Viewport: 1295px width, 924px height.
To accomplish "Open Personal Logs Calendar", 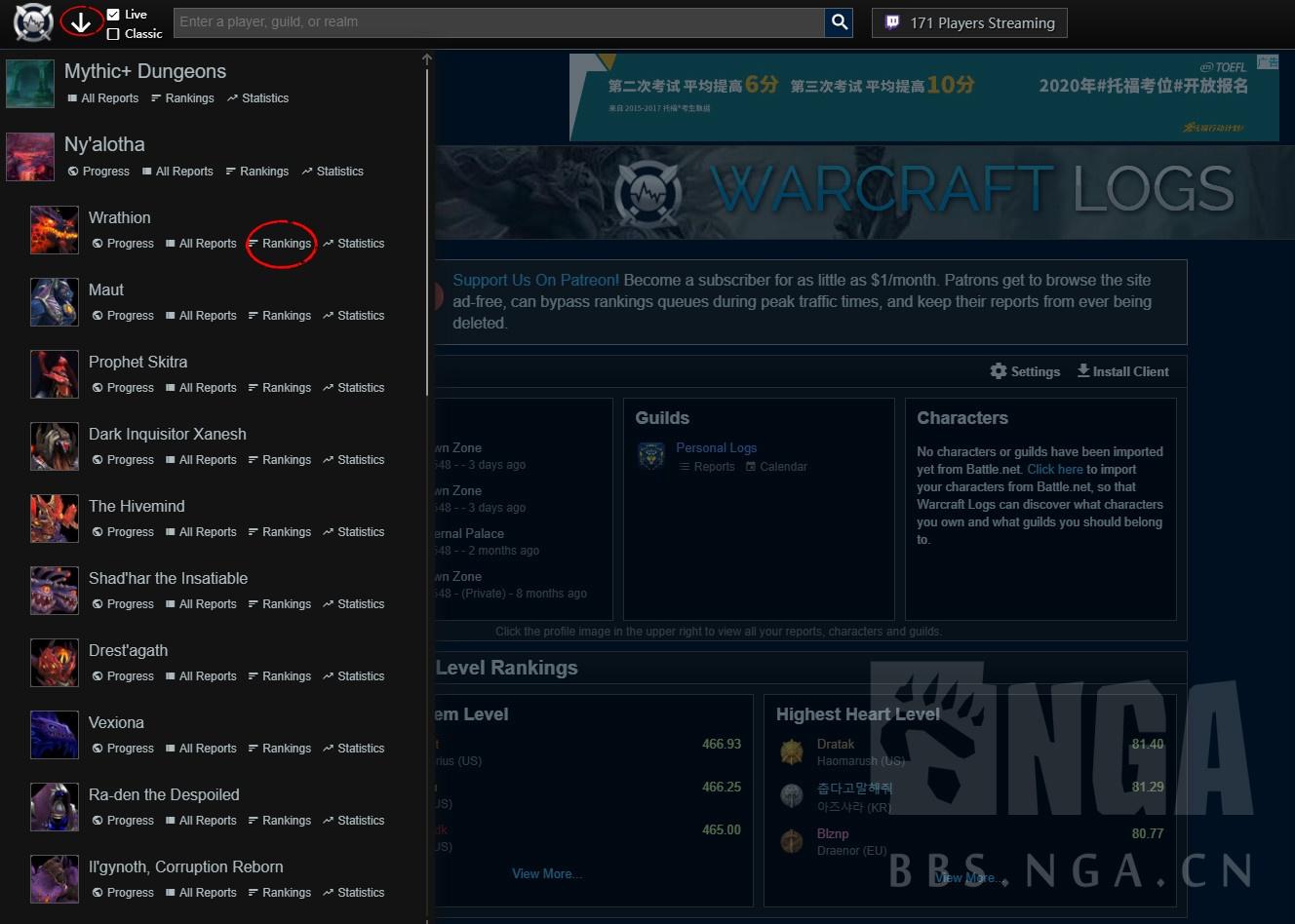I will tap(776, 467).
